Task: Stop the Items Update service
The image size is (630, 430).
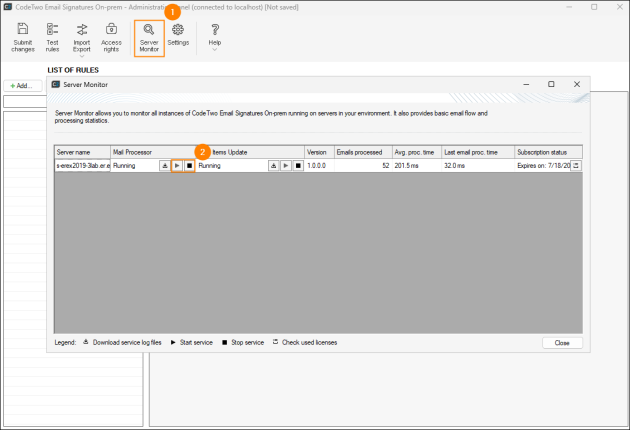Action: coord(298,166)
